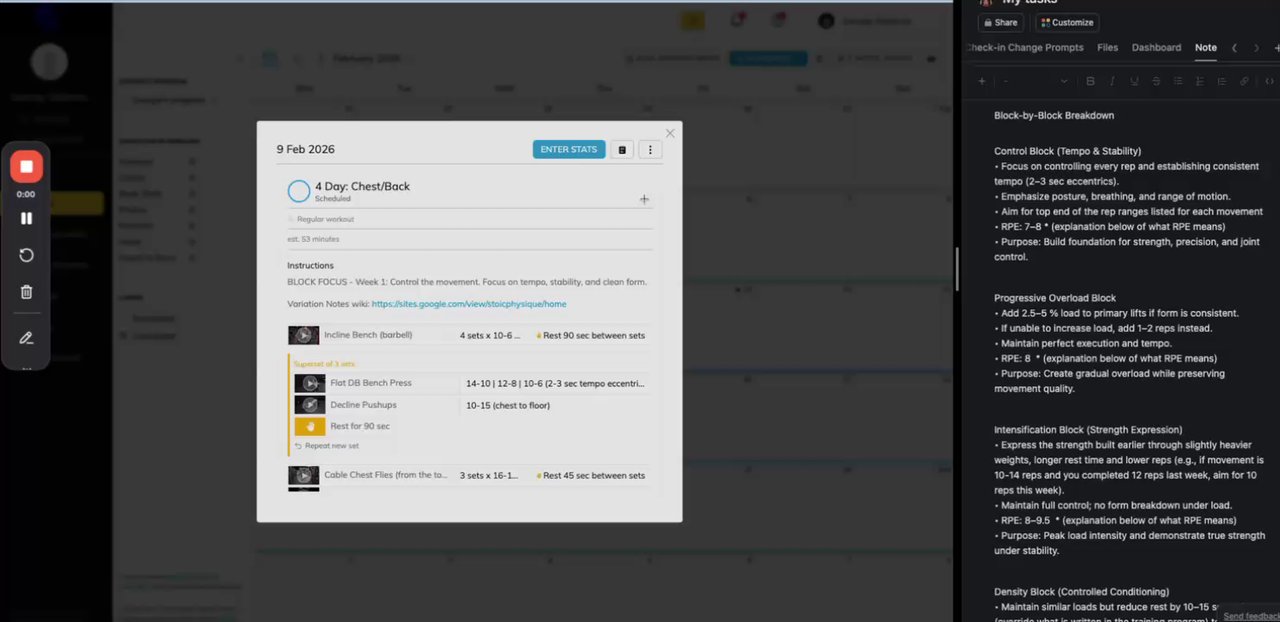
Task: Pause the recording in the recorder panel
Action: click(x=27, y=218)
